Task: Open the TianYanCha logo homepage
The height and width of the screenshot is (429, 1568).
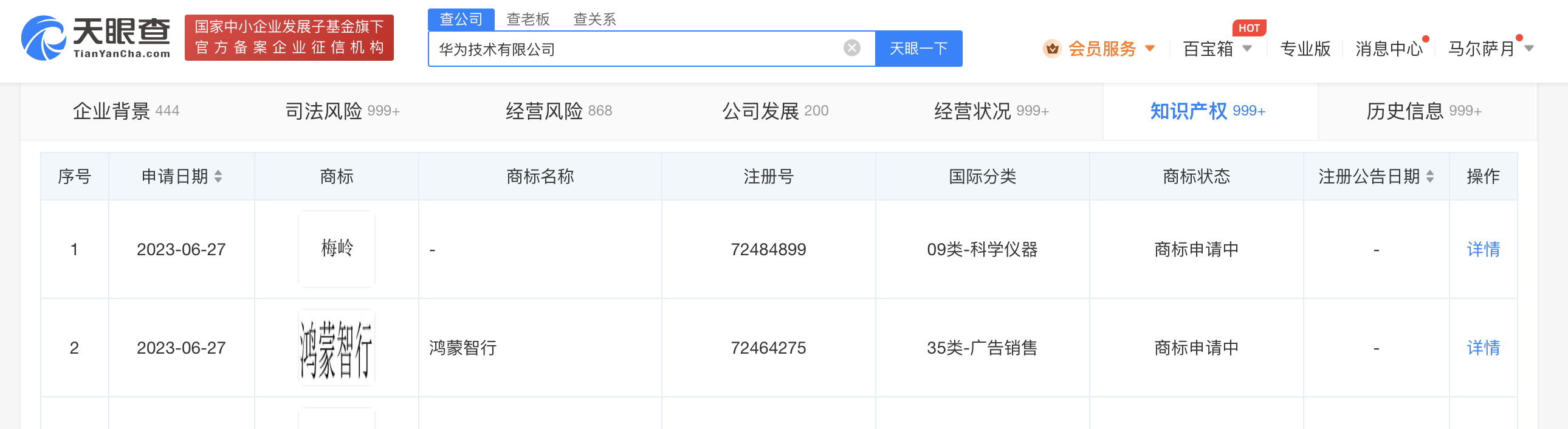Action: 95,38
